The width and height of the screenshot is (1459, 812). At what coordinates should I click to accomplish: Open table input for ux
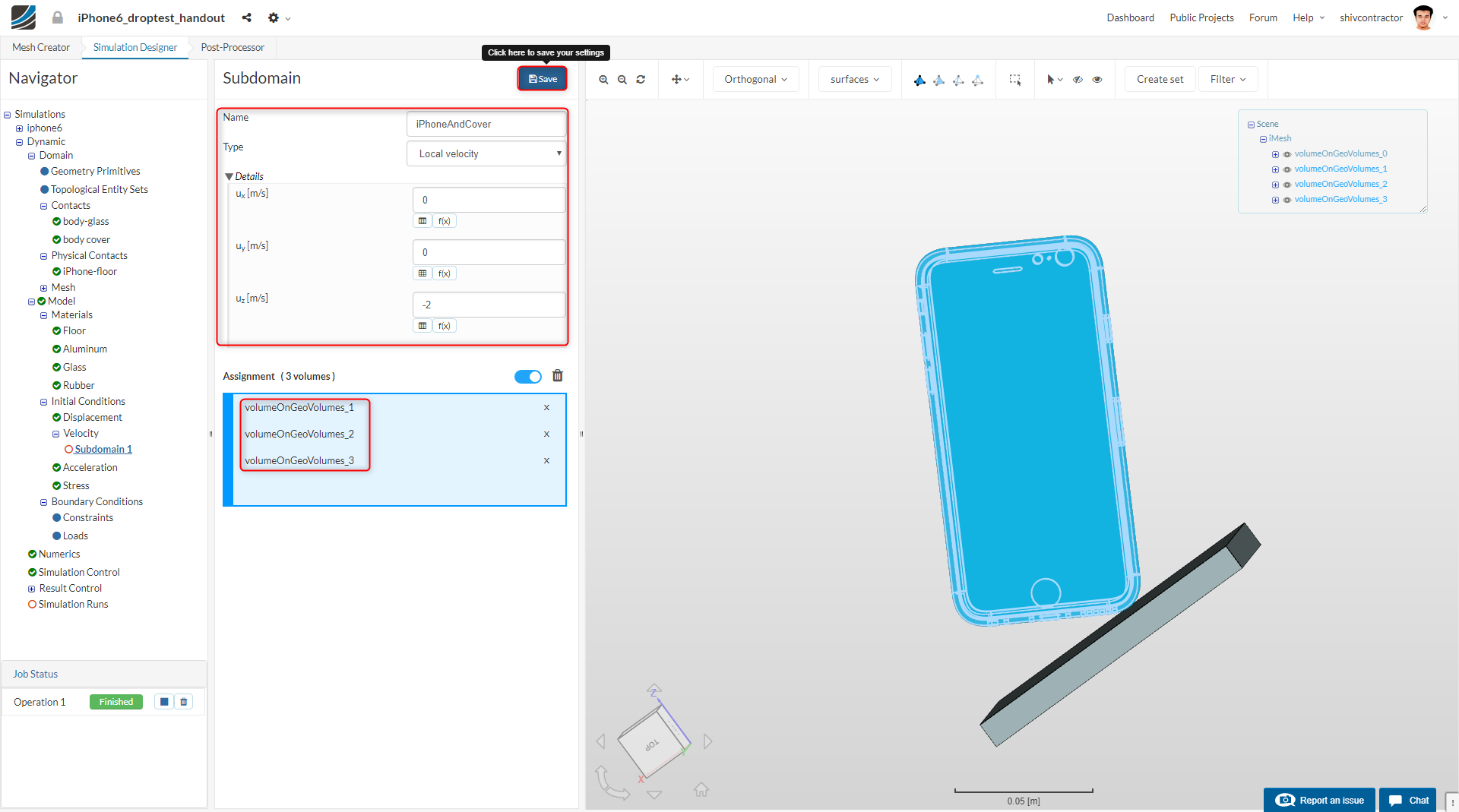[x=423, y=221]
